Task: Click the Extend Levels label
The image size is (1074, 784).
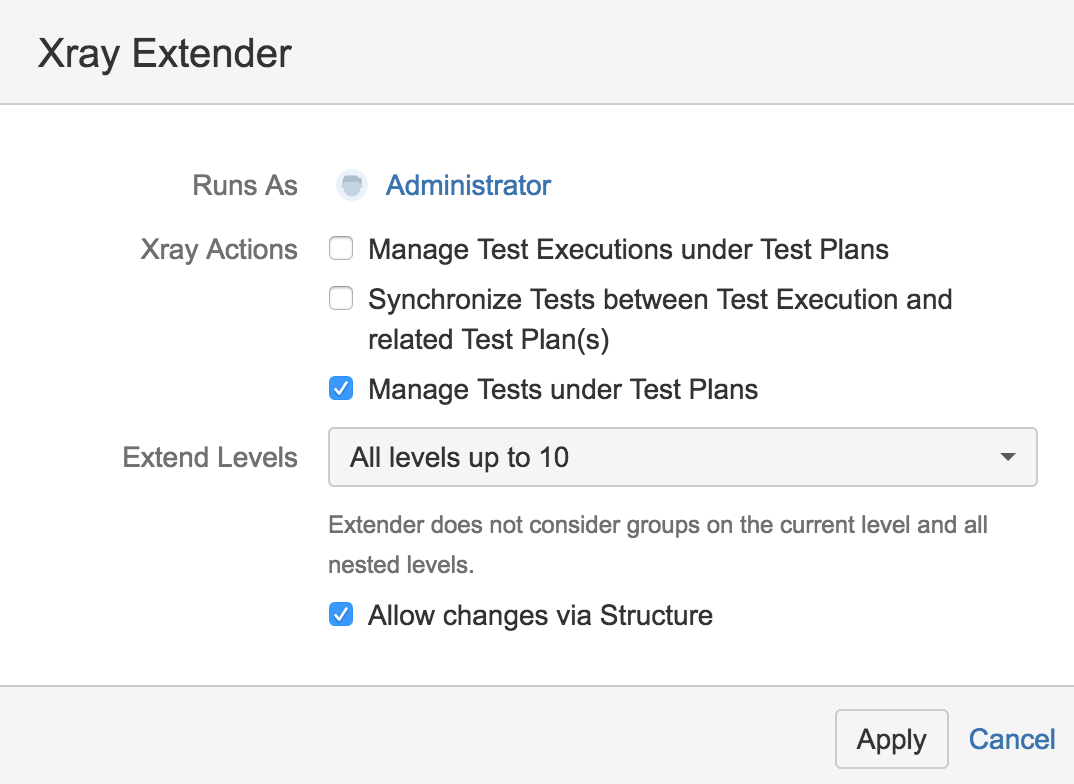Action: (210, 457)
